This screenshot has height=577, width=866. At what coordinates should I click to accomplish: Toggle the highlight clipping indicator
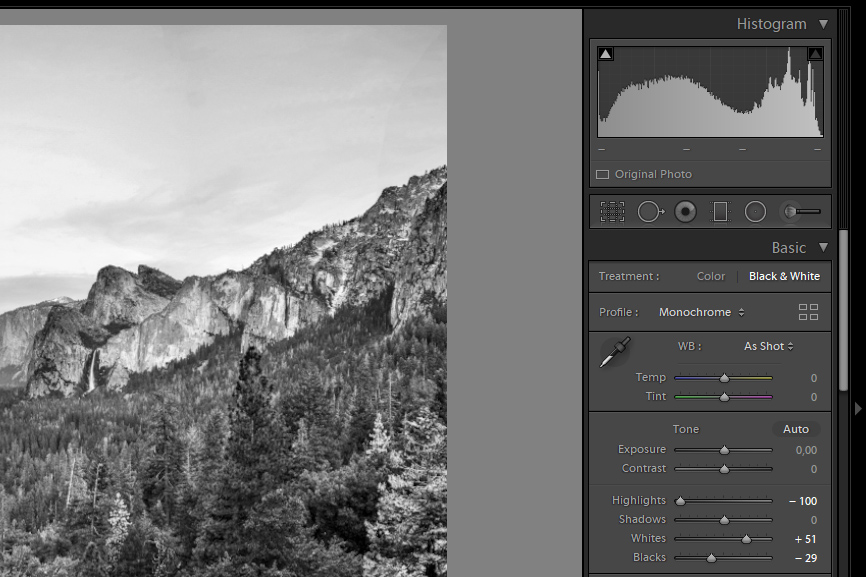(815, 52)
